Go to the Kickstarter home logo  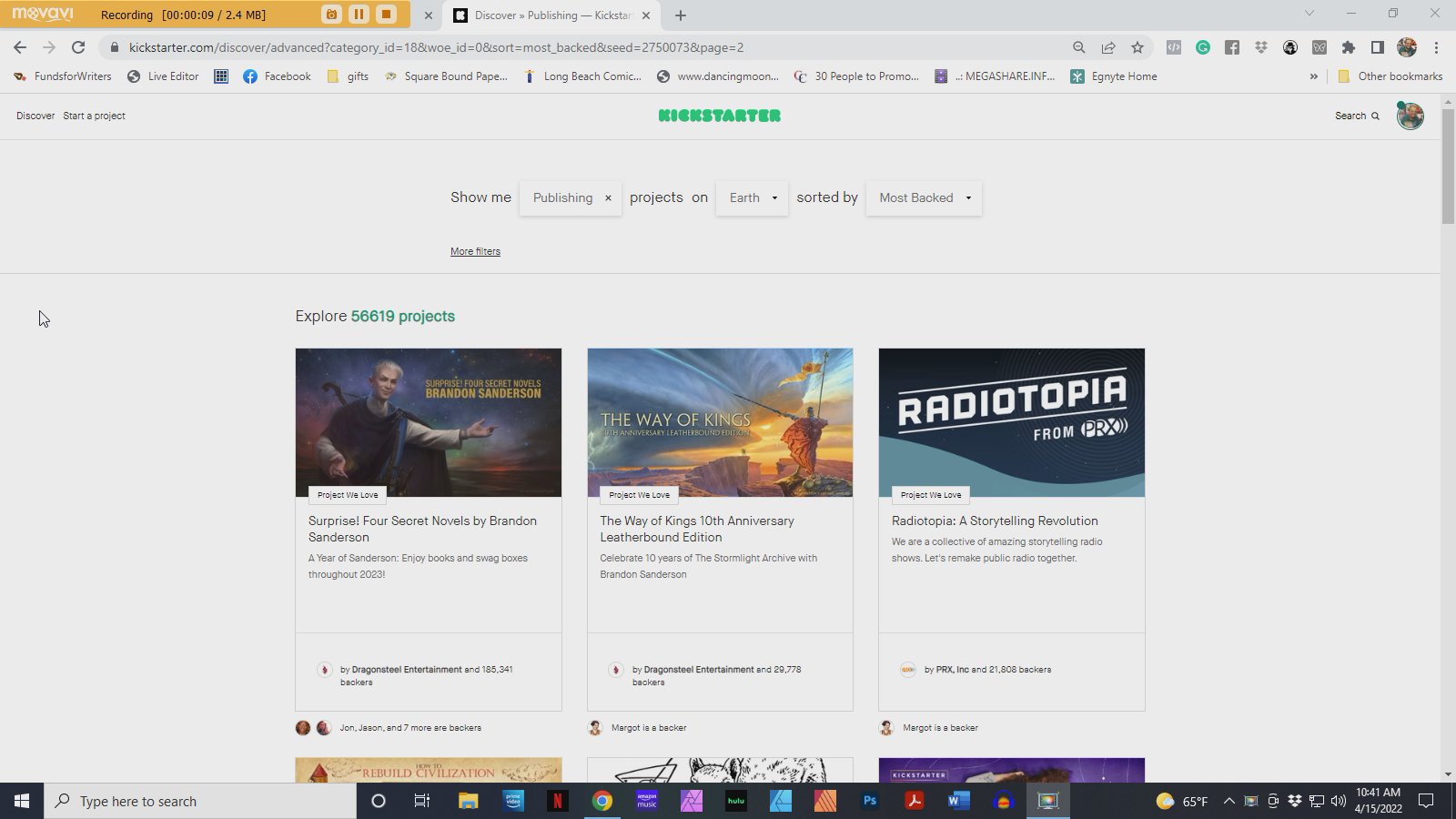pos(720,116)
